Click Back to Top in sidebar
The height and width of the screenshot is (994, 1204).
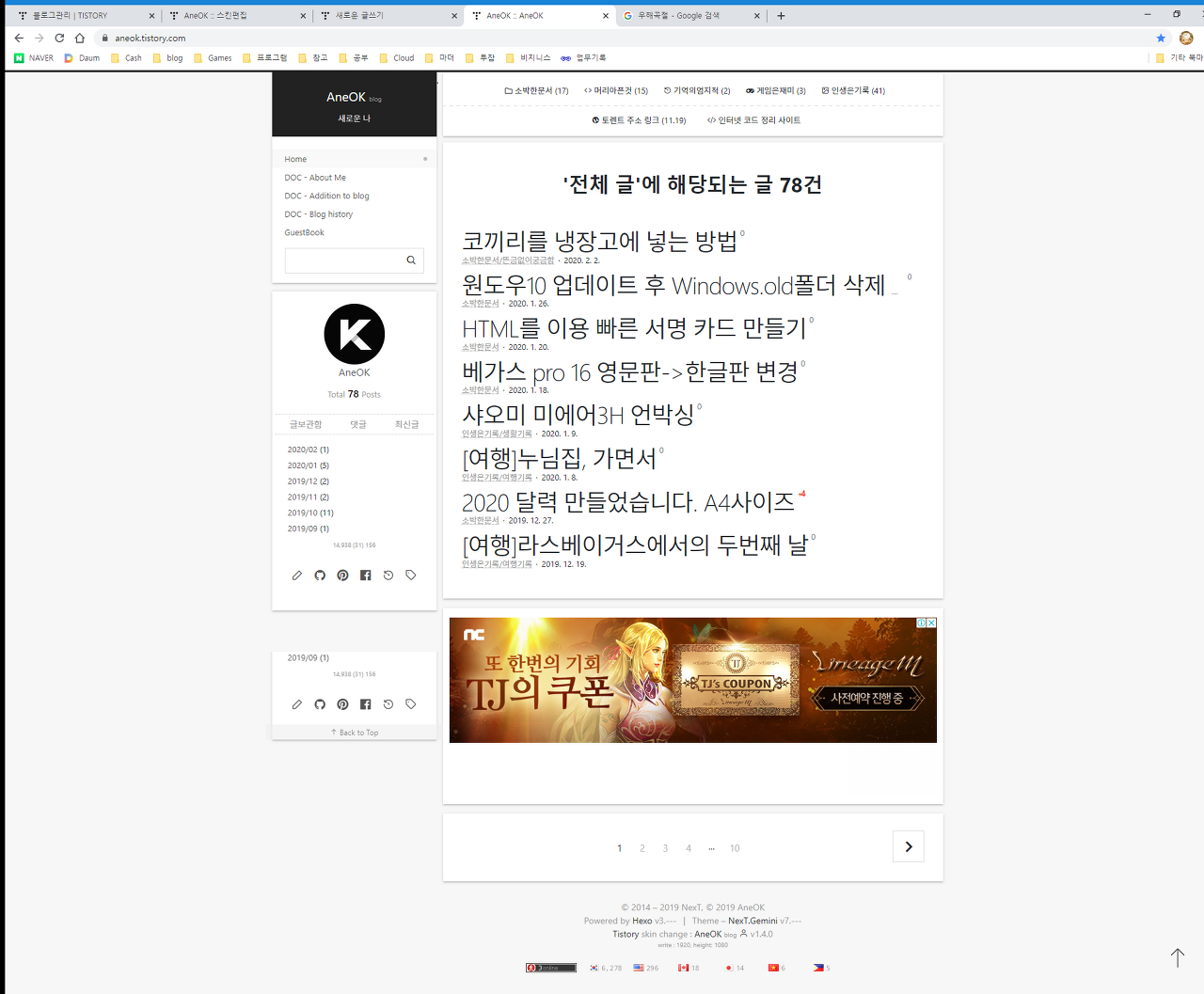[x=355, y=733]
